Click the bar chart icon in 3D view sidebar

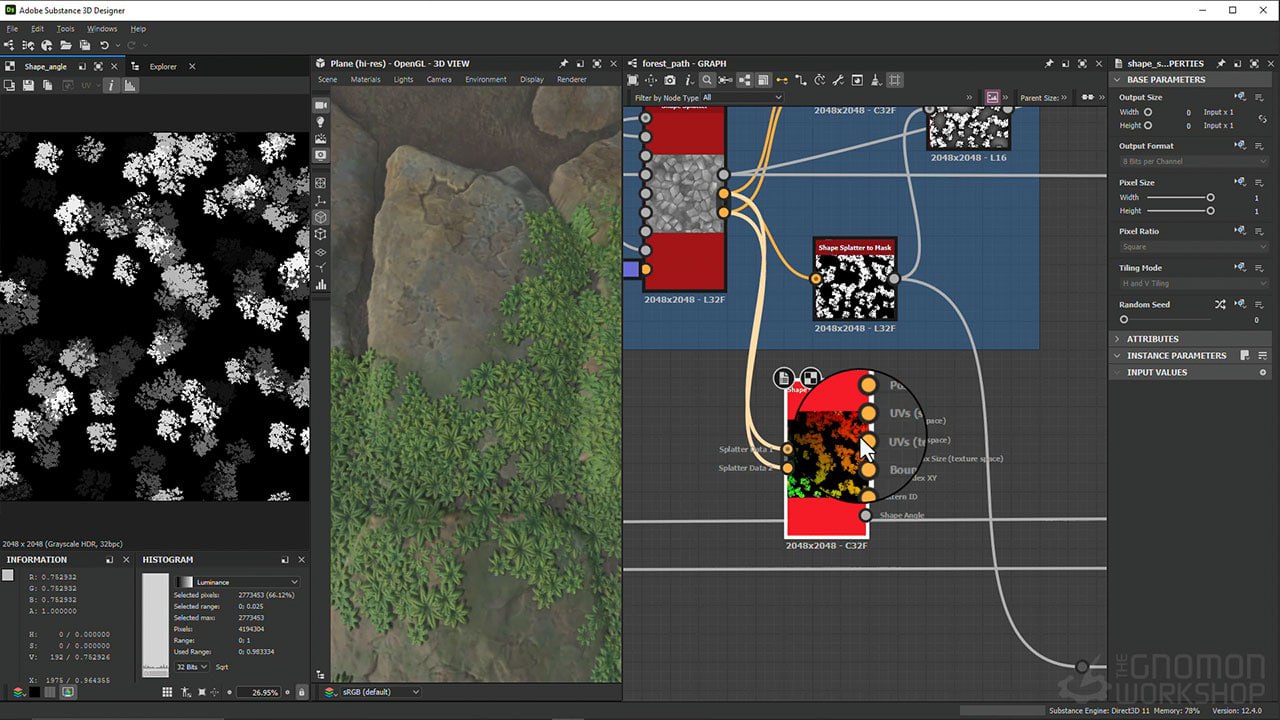(321, 284)
